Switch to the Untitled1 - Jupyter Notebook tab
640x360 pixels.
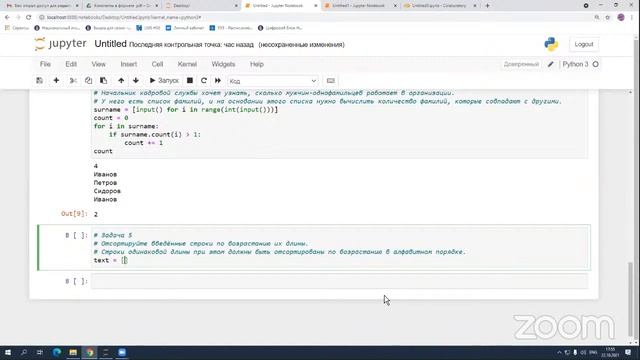[x=360, y=6]
